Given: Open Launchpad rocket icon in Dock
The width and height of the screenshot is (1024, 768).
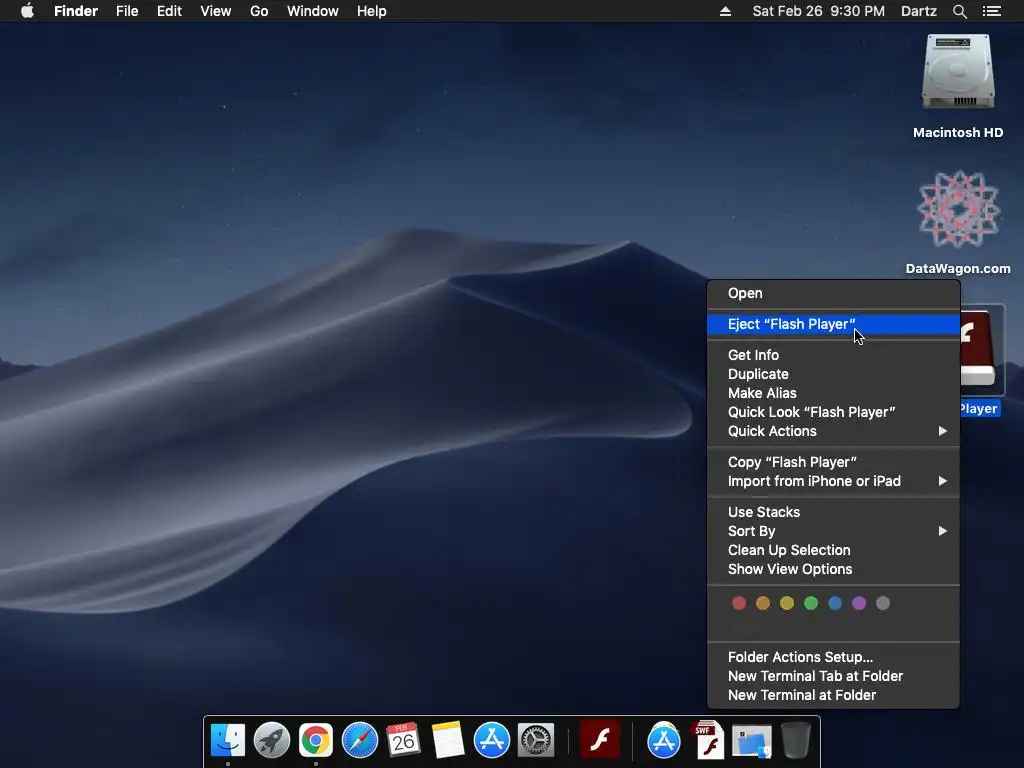Looking at the screenshot, I should [x=272, y=740].
